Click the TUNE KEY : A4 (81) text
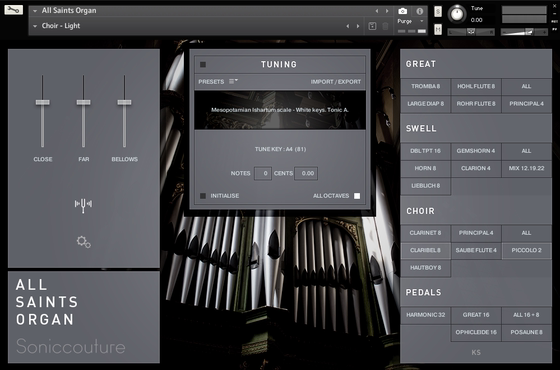Screen dimensions: 560x370 [x=280, y=149]
